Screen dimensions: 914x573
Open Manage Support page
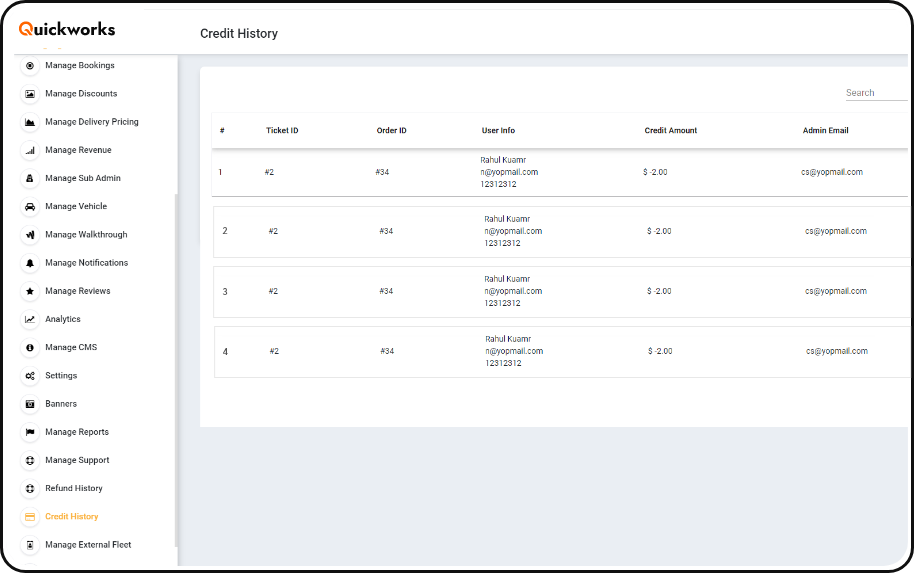tap(78, 460)
